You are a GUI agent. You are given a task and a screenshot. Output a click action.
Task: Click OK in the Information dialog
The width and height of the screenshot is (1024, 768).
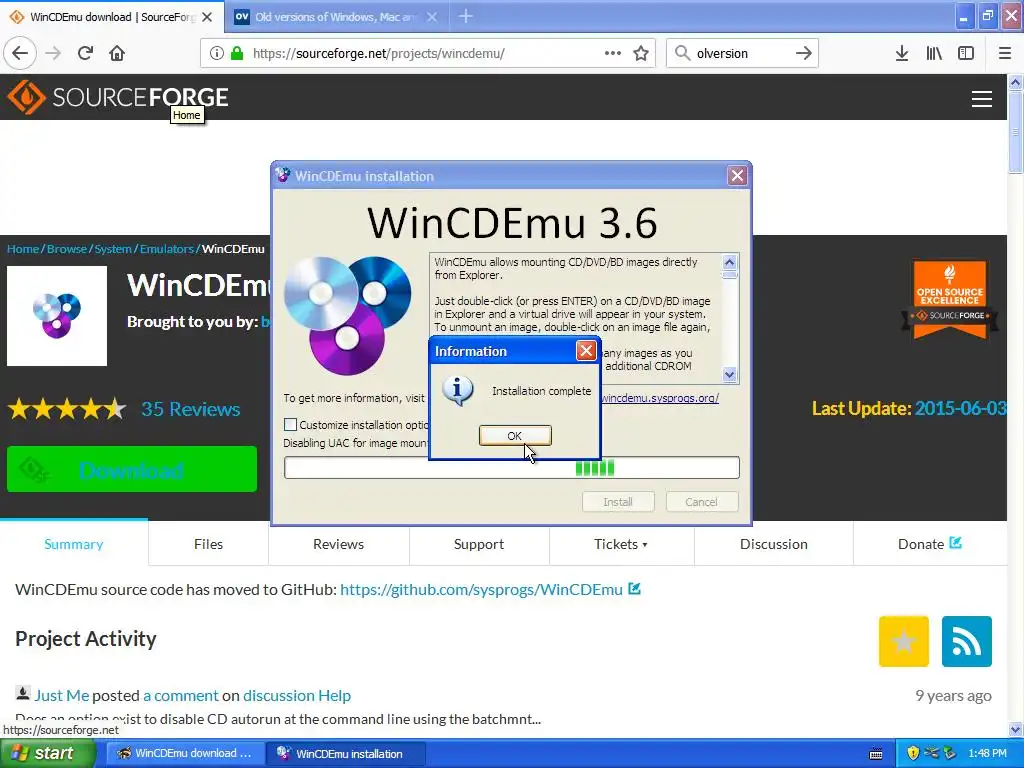pyautogui.click(x=515, y=436)
